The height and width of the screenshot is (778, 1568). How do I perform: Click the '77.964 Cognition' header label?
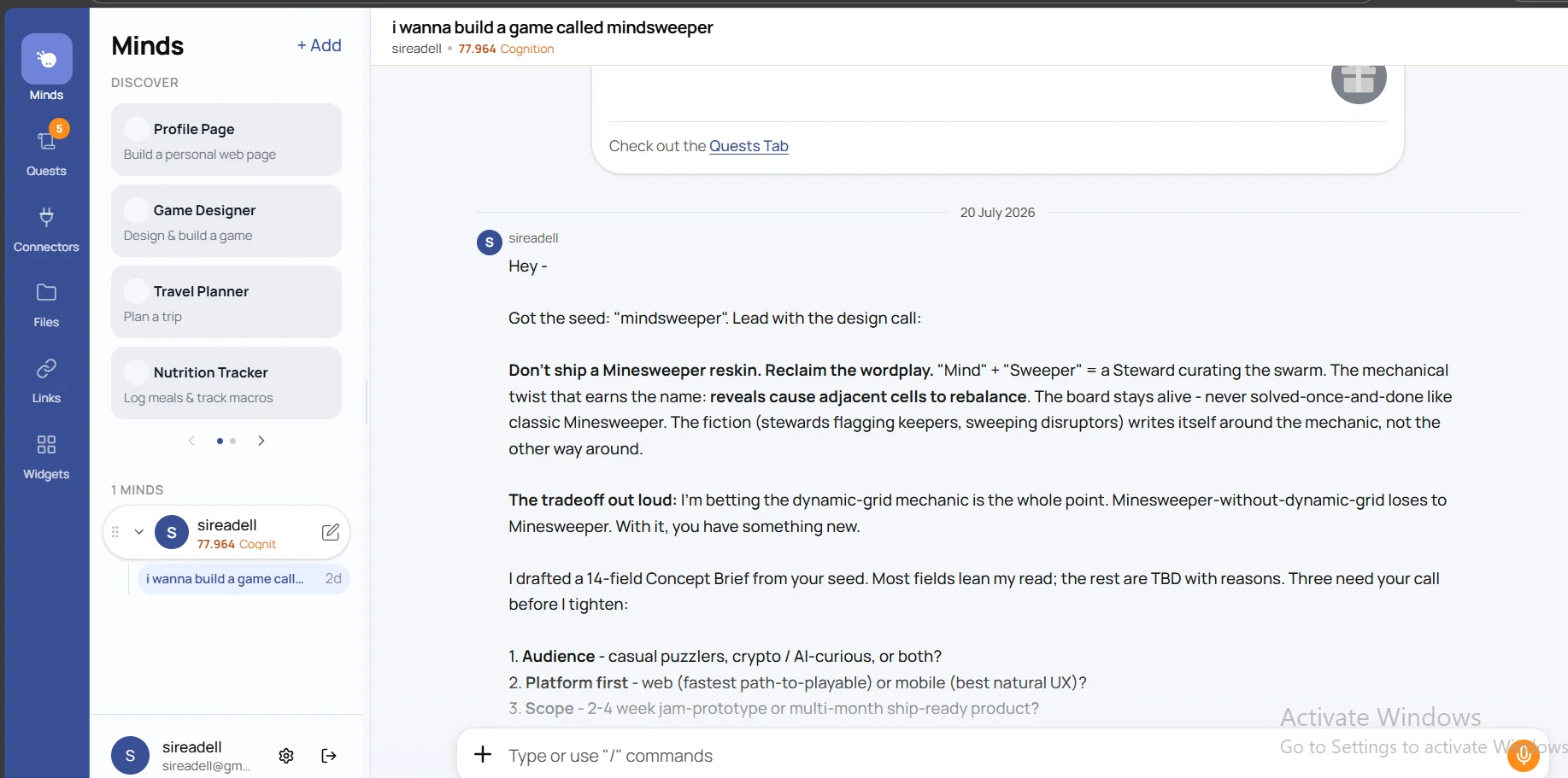pos(506,49)
